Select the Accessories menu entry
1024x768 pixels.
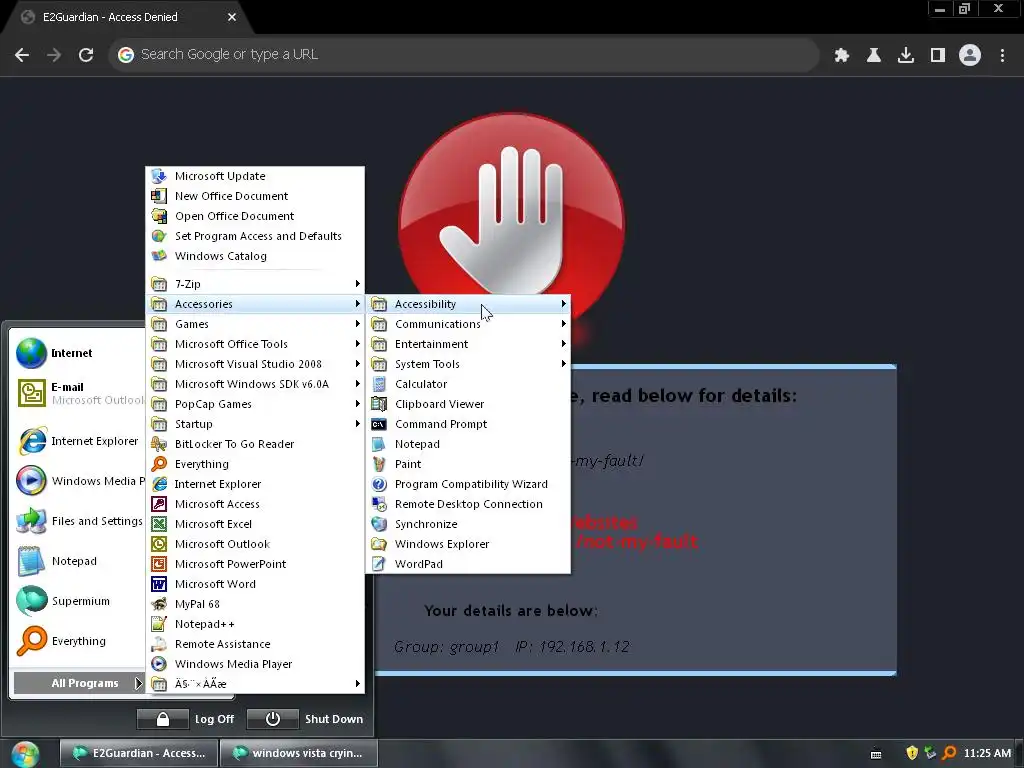point(255,304)
